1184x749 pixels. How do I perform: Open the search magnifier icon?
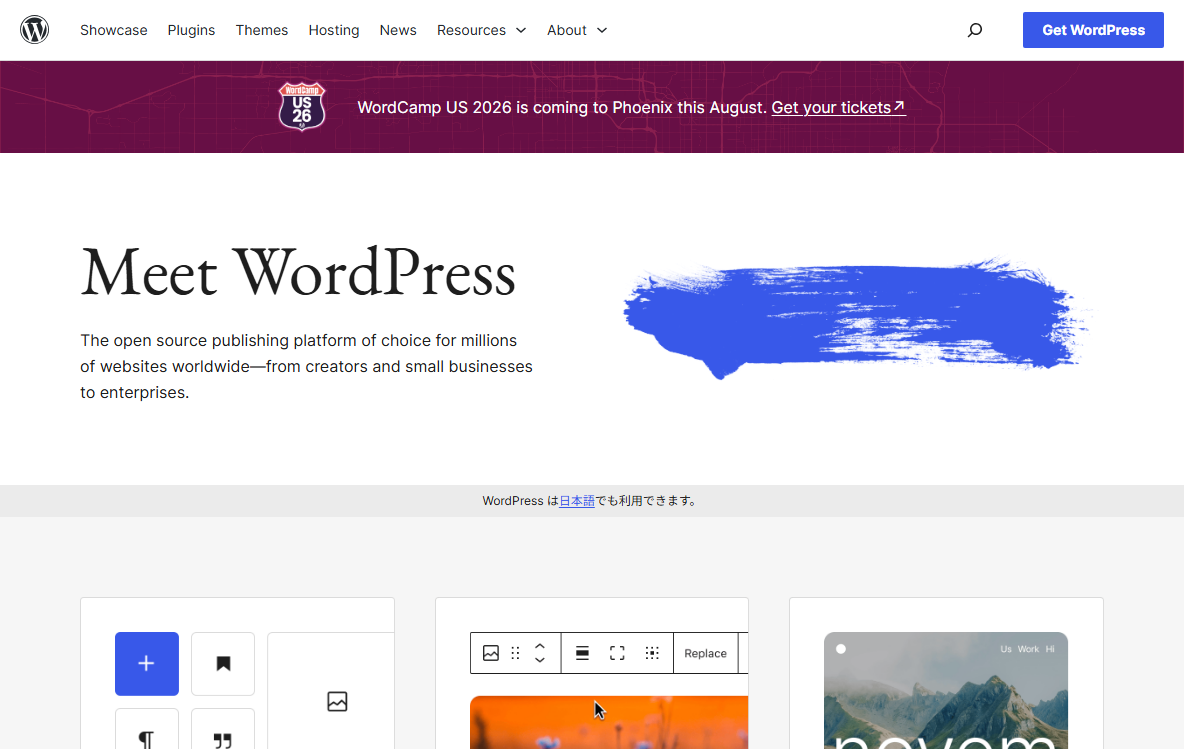975,30
